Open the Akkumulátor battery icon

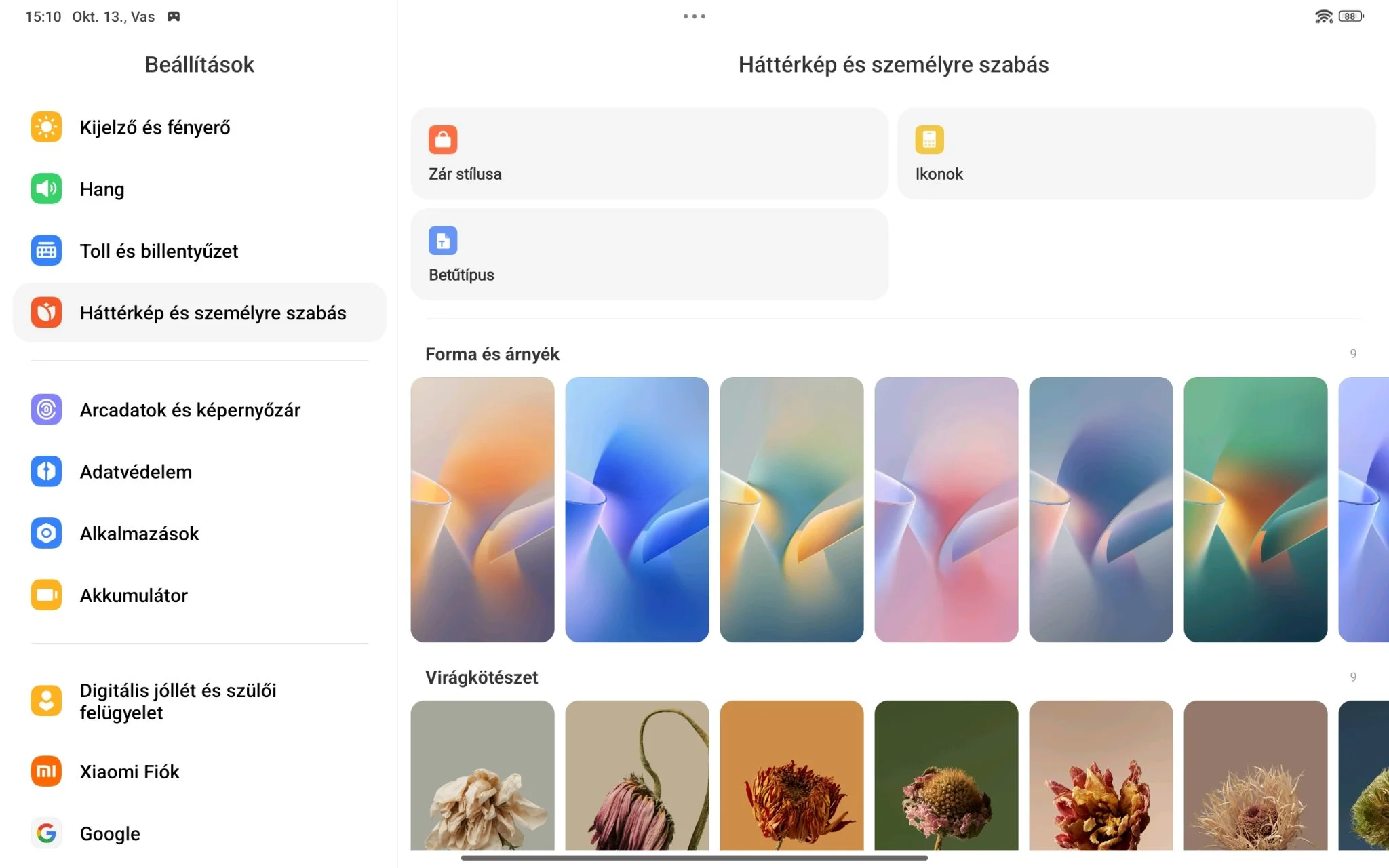click(46, 595)
